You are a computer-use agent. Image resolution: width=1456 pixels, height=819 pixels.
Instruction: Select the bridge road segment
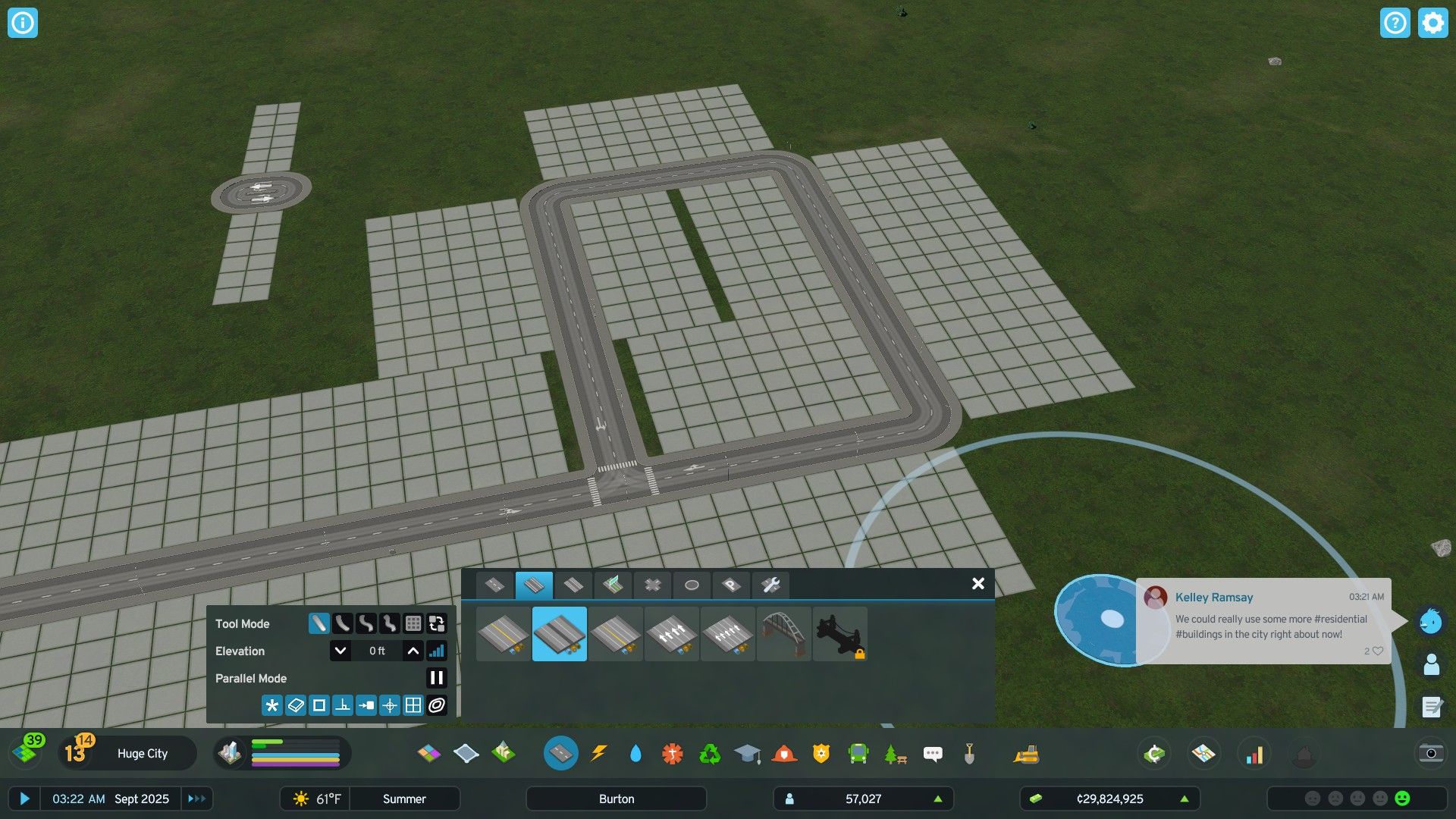pyautogui.click(x=782, y=634)
